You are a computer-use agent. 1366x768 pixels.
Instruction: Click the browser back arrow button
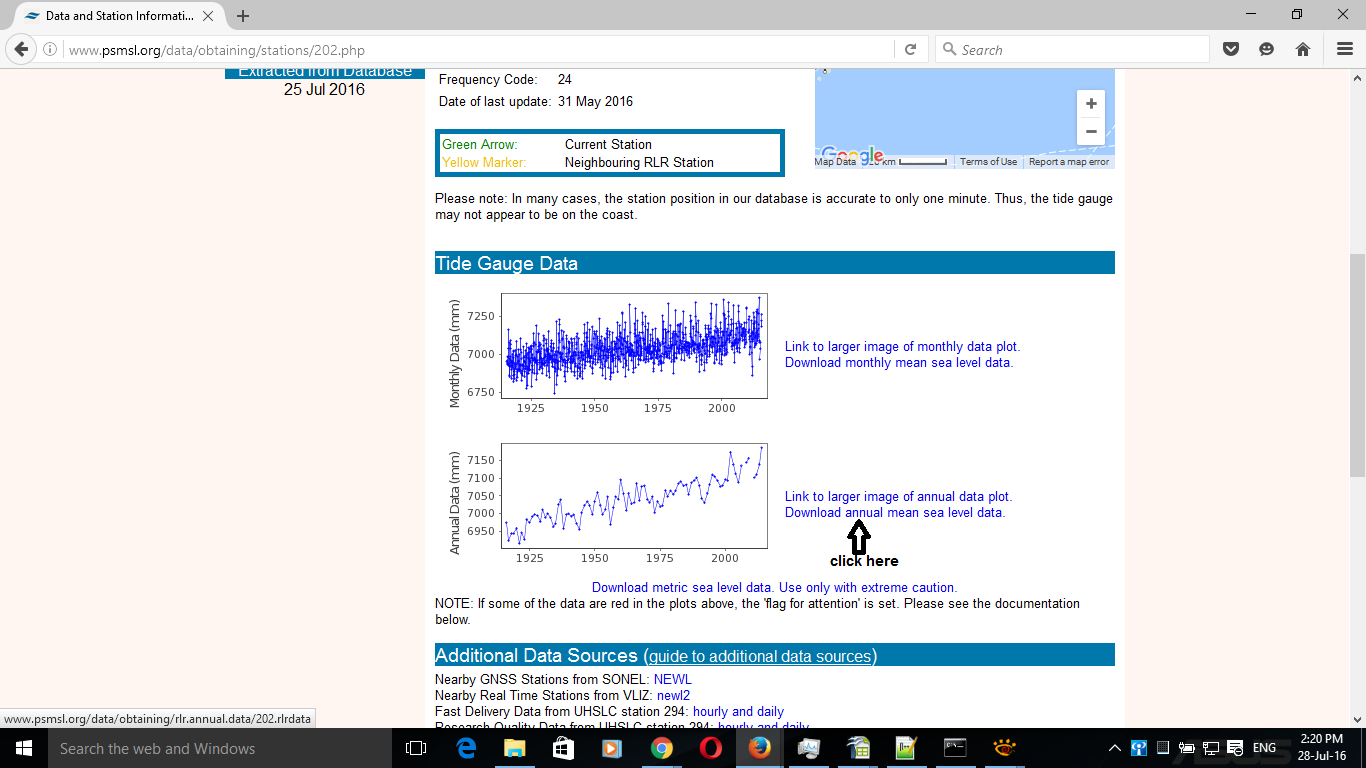click(22, 50)
